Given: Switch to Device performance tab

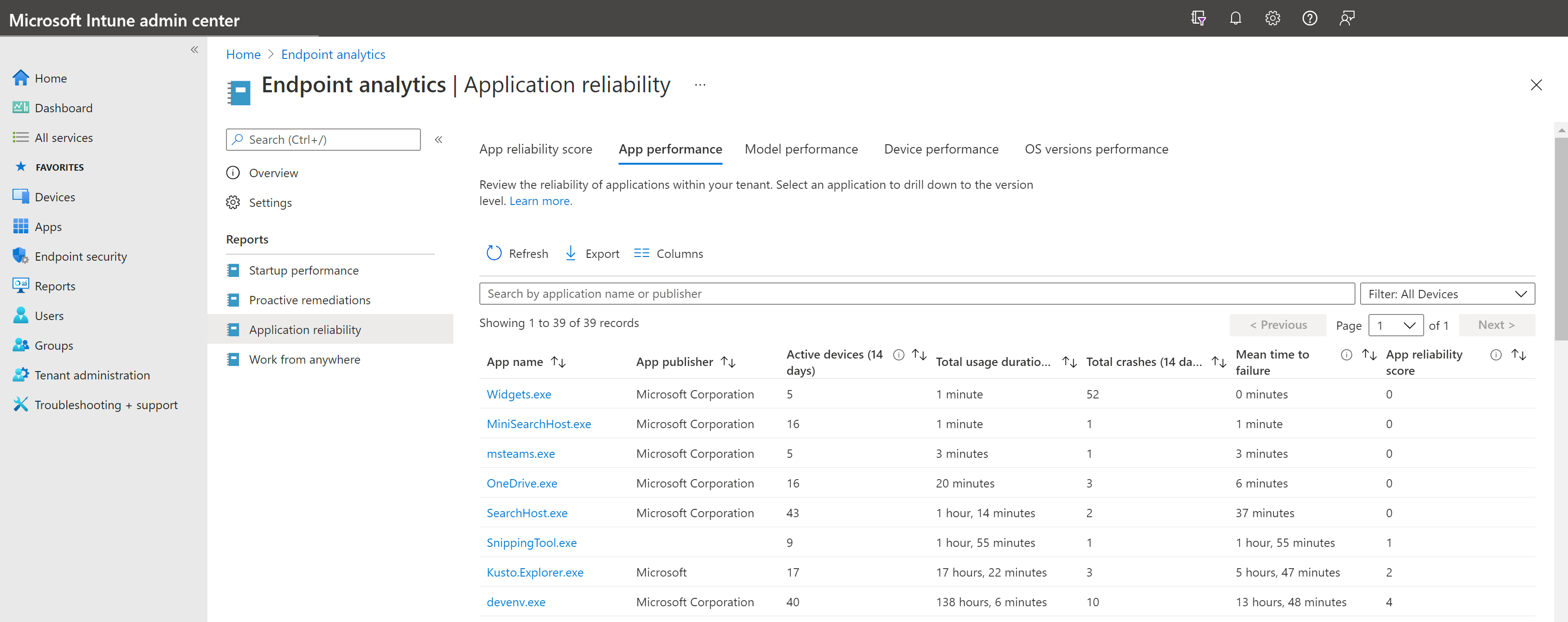Looking at the screenshot, I should click(x=941, y=149).
